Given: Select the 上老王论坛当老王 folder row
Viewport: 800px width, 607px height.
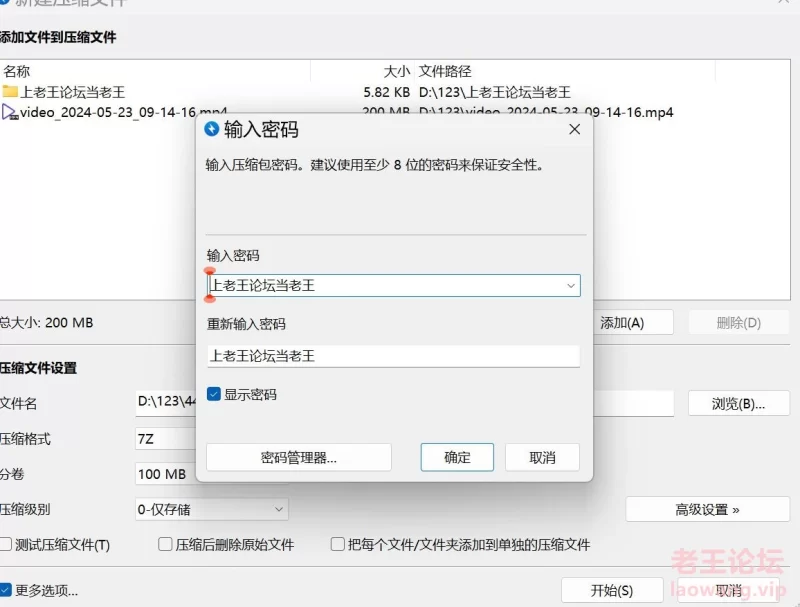Looking at the screenshot, I should click(x=395, y=92).
